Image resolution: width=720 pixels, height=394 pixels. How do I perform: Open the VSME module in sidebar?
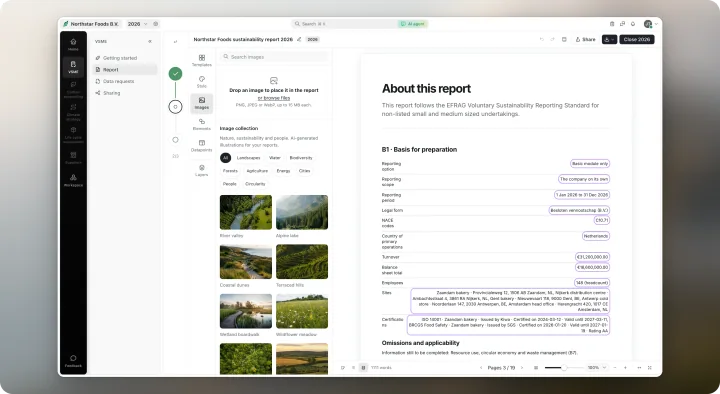(x=73, y=67)
